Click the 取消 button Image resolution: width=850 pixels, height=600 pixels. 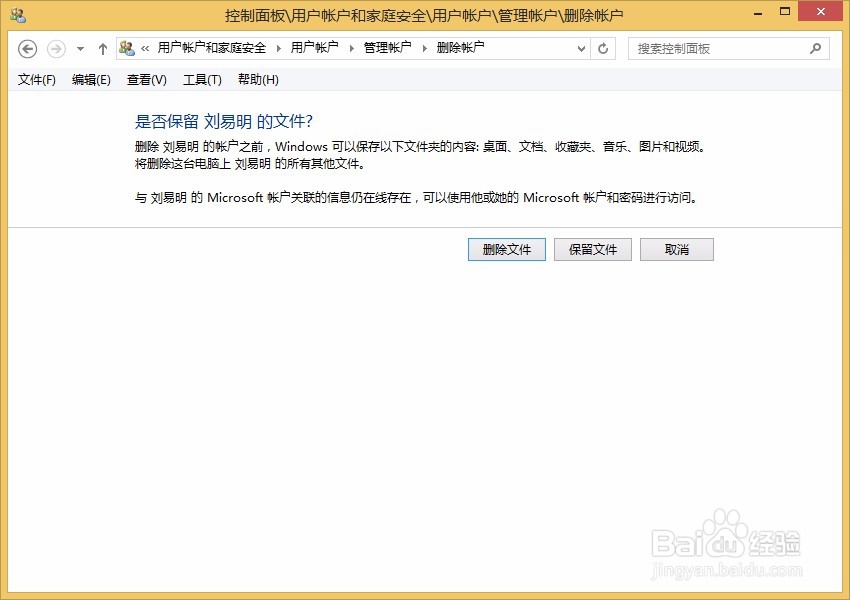(677, 249)
